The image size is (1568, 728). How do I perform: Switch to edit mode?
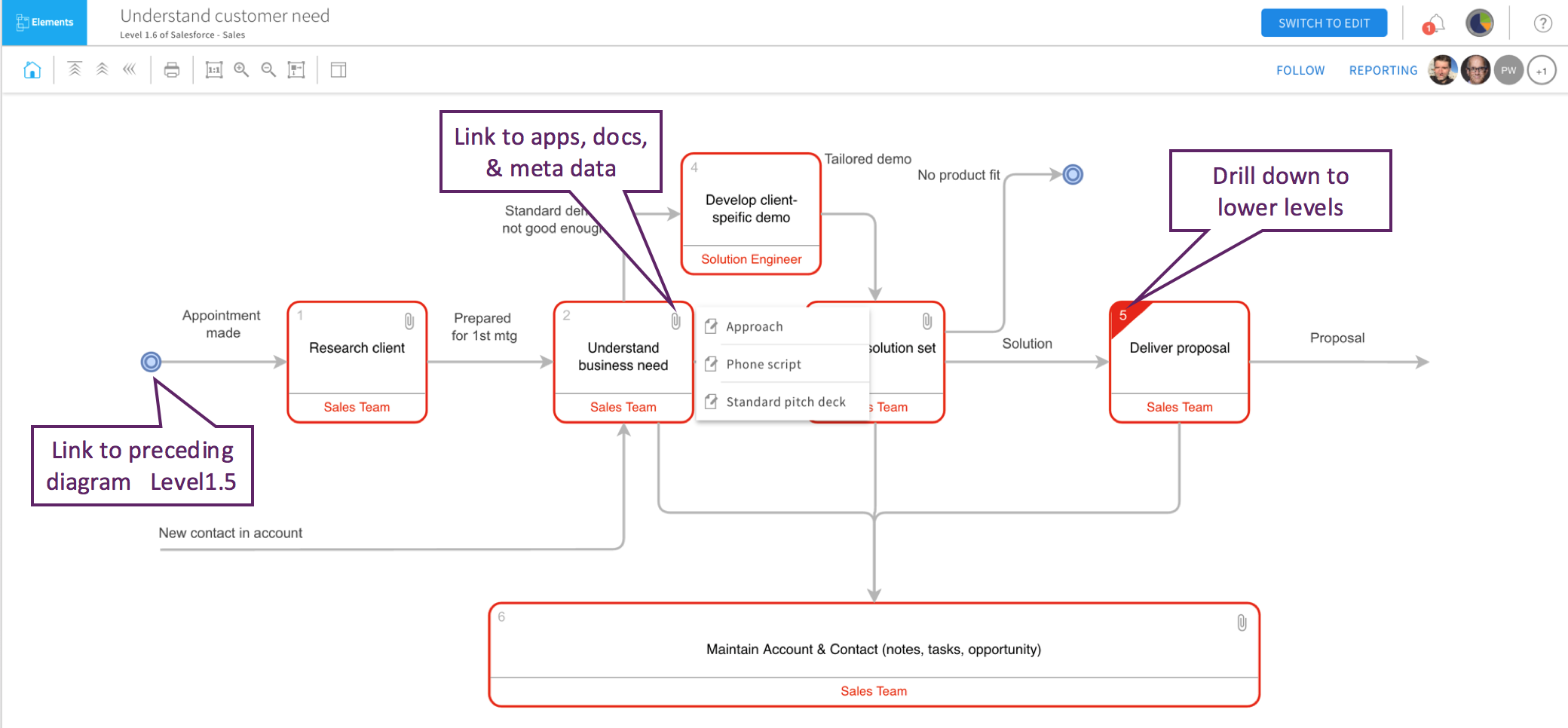(x=1324, y=23)
